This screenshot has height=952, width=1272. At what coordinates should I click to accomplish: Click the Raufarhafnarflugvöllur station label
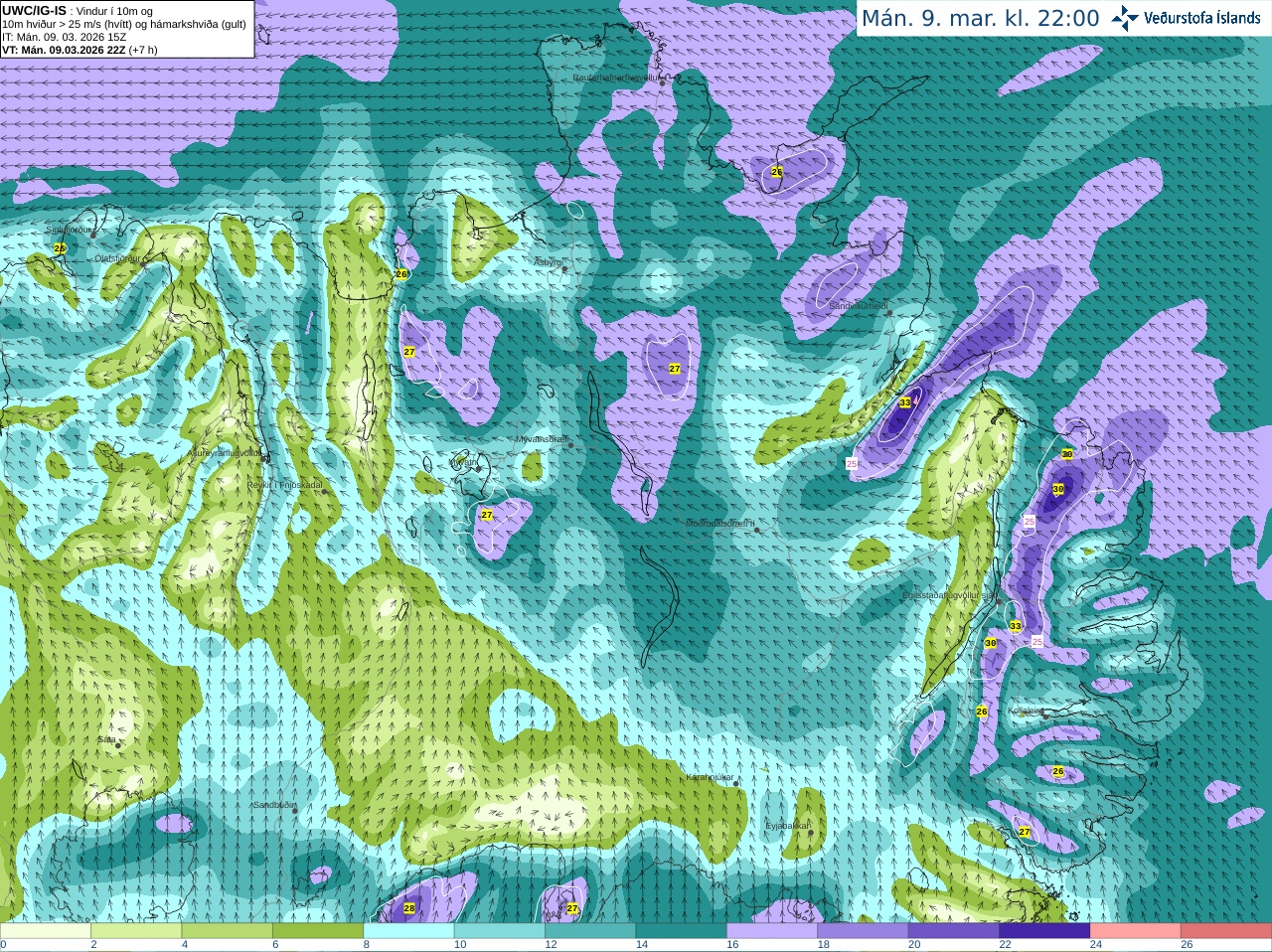point(617,77)
